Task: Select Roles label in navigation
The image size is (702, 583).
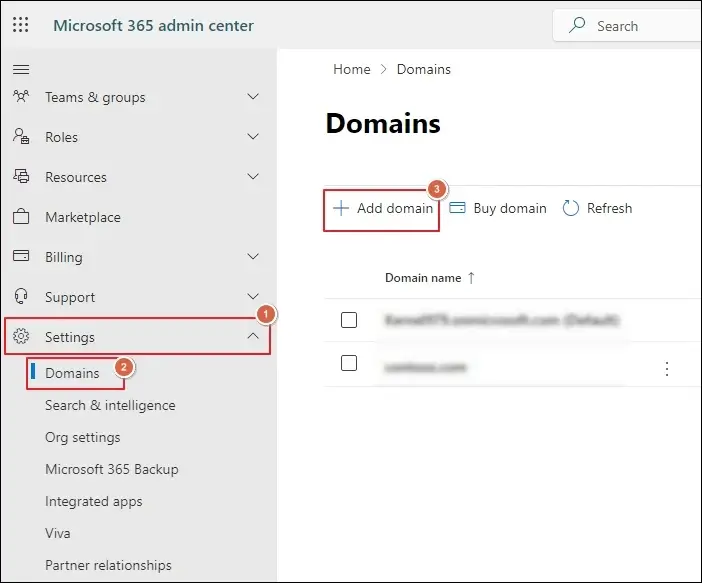Action: click(x=61, y=137)
